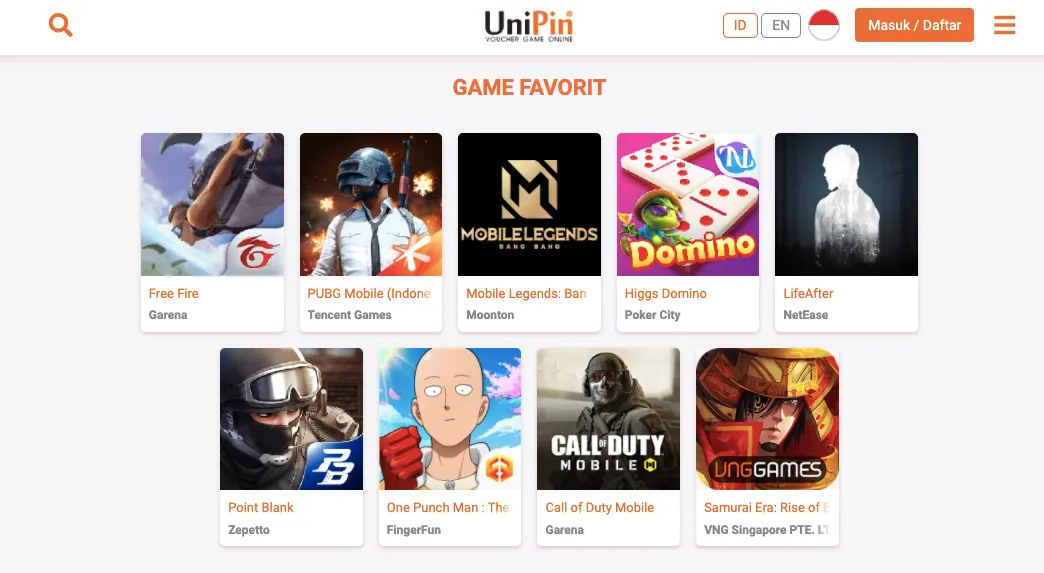Click the Point Blank title text

pyautogui.click(x=260, y=507)
